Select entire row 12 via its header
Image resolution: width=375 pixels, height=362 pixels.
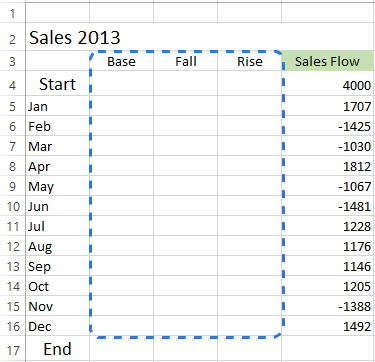point(12,246)
